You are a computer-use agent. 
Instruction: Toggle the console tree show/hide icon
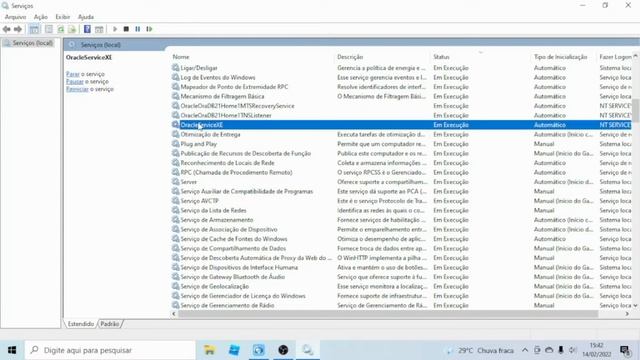tap(34, 29)
